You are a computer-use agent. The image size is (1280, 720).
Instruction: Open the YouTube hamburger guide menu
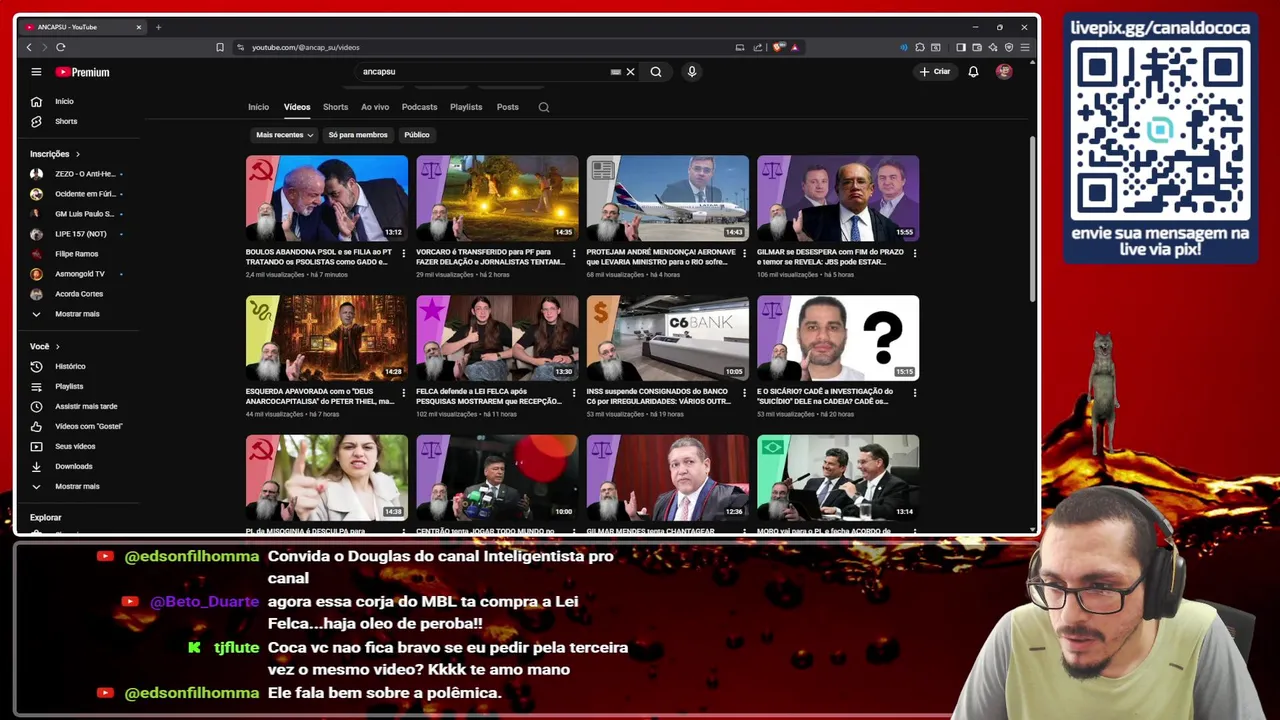(36, 72)
